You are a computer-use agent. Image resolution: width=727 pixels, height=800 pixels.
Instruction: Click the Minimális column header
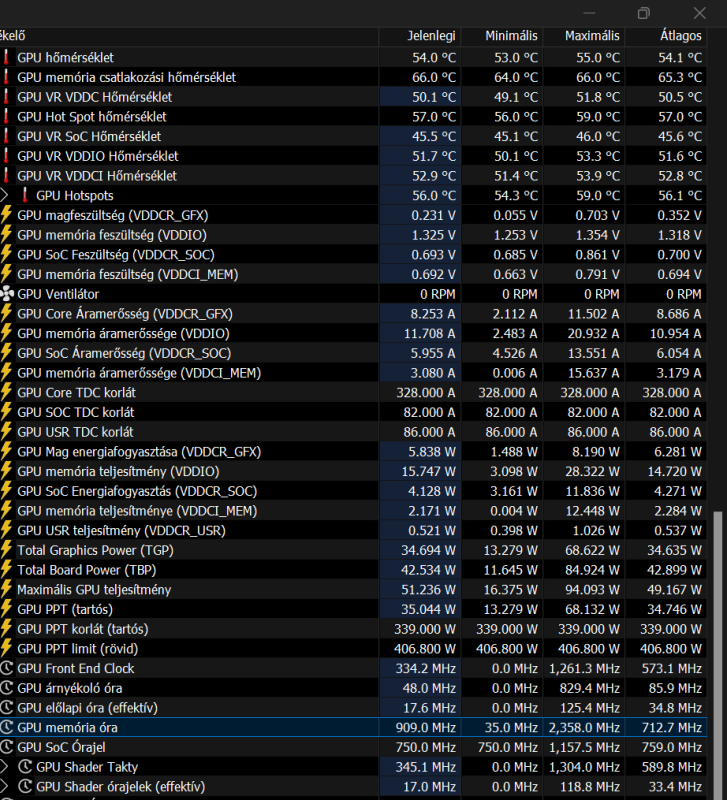click(502, 36)
